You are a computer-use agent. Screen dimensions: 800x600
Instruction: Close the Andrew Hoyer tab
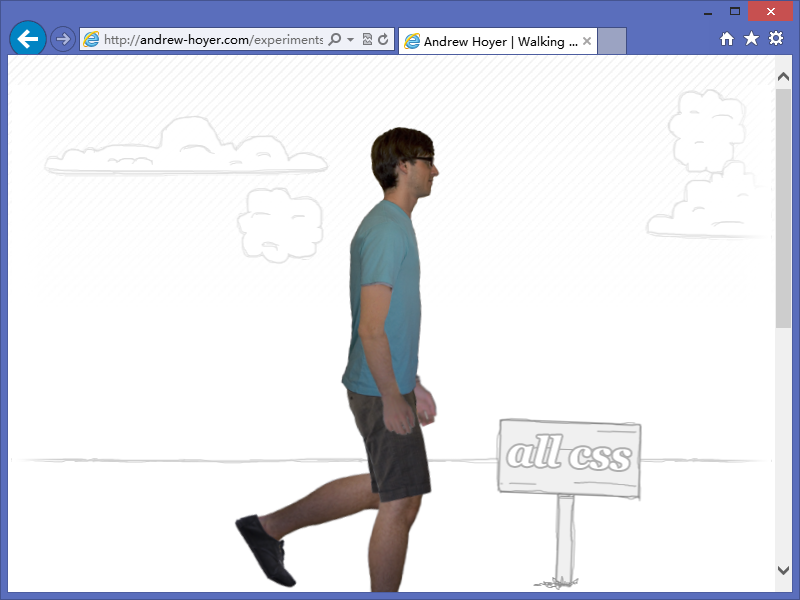587,41
